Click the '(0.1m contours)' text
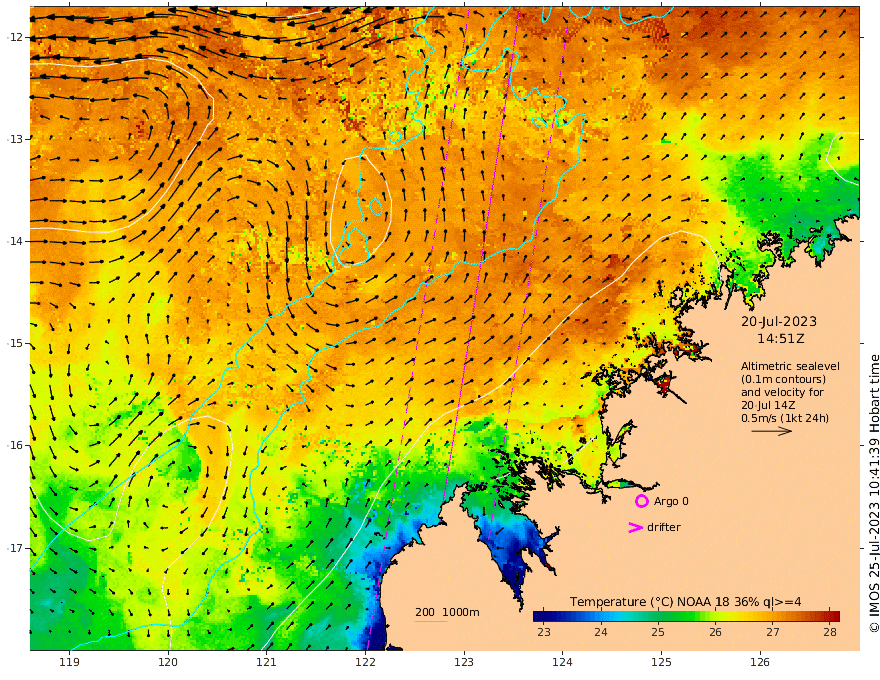Screen dimensions: 880x680 pyautogui.click(x=783, y=379)
